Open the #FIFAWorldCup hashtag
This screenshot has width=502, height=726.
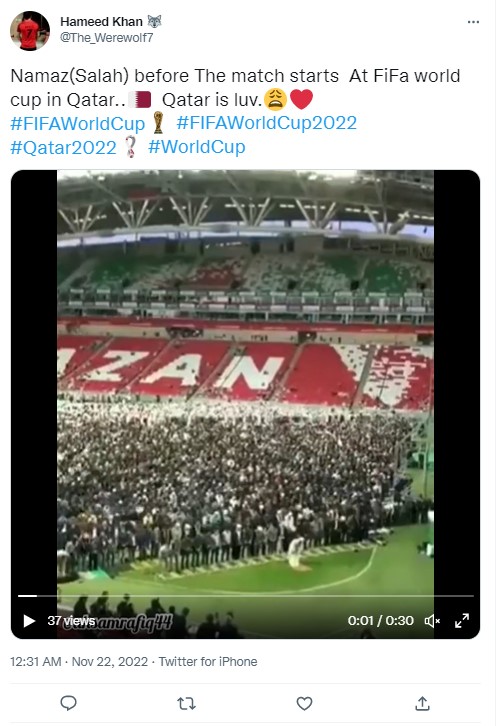[x=78, y=123]
